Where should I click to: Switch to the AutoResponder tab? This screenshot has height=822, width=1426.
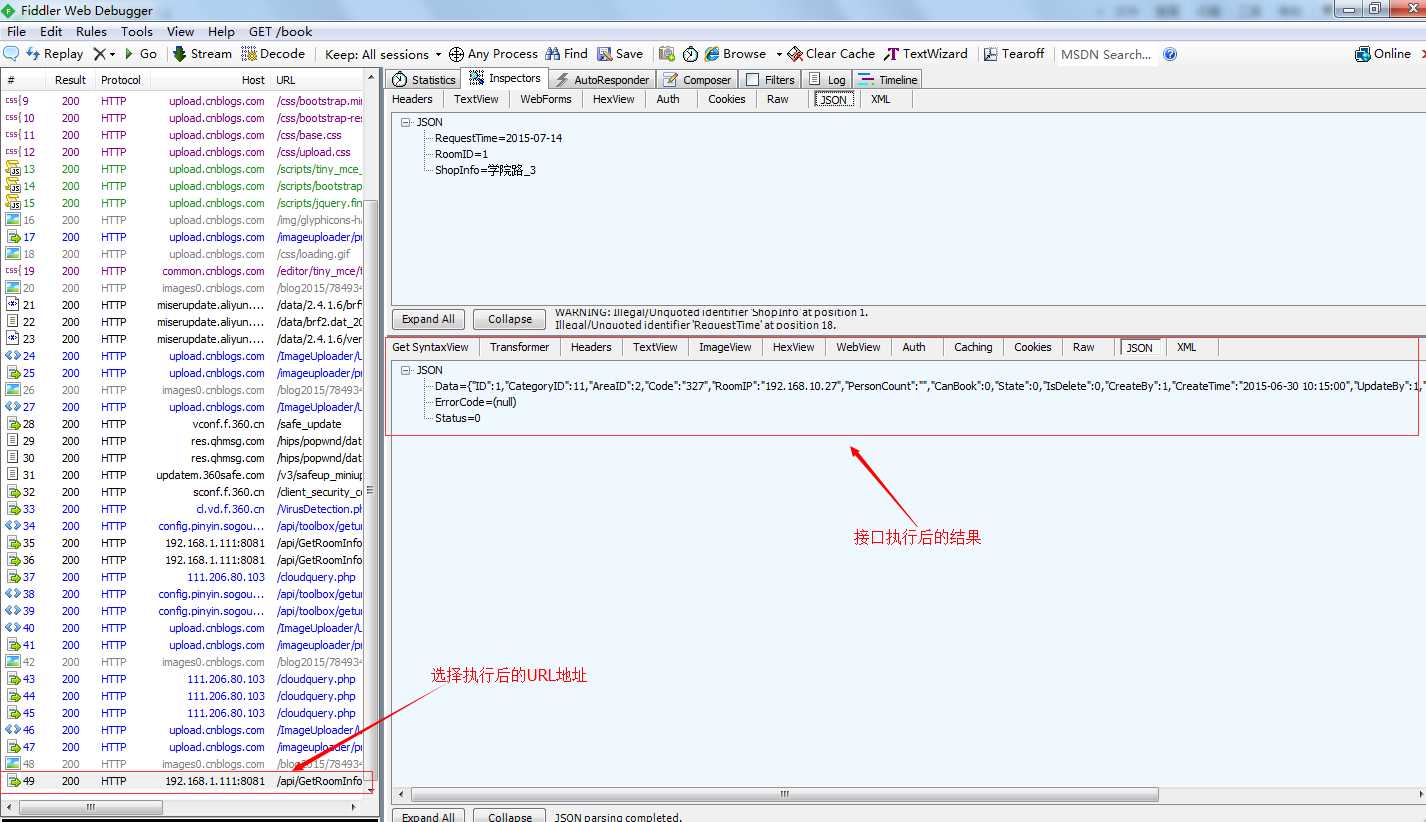pyautogui.click(x=603, y=79)
